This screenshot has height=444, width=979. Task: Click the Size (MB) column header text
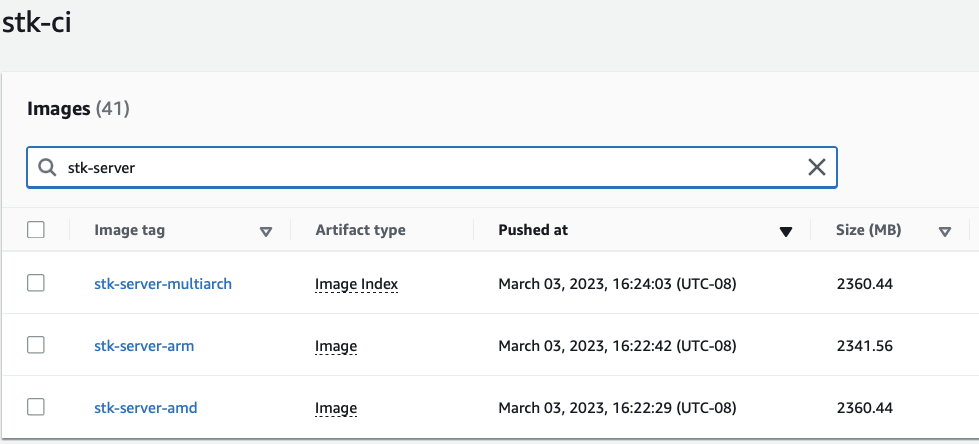[x=868, y=230]
